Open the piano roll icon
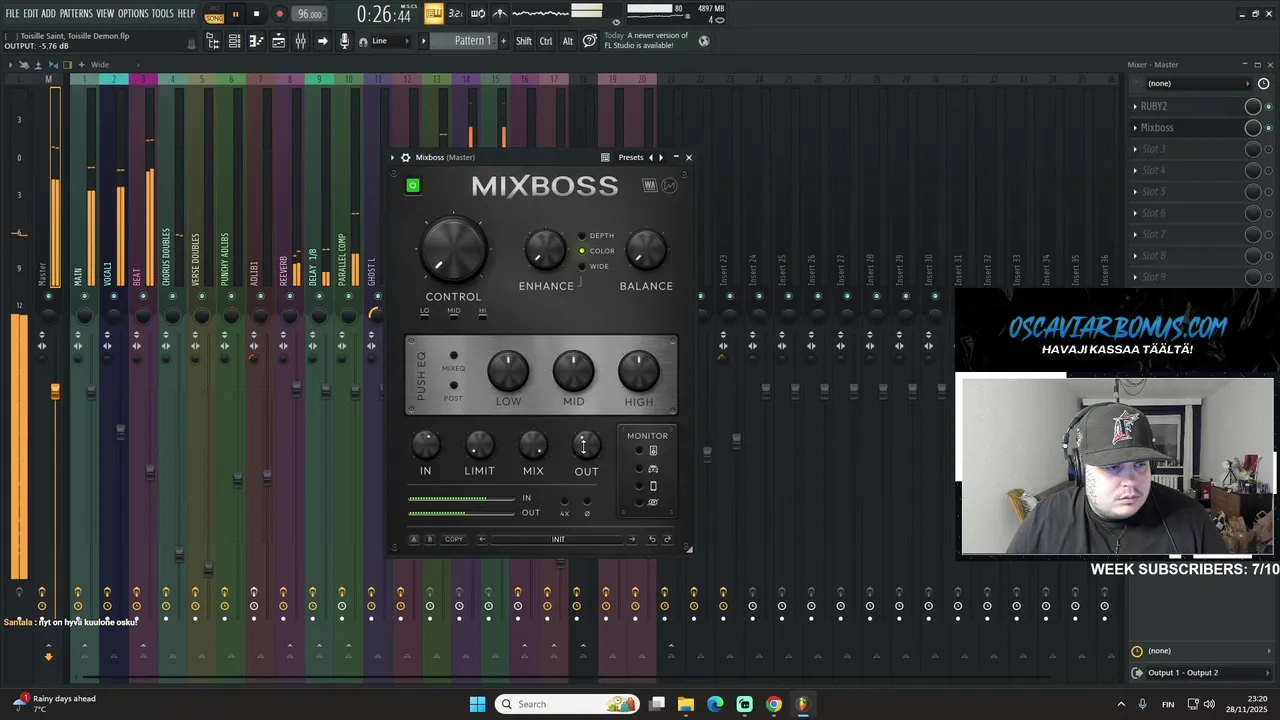This screenshot has height=720, width=1280. [x=256, y=41]
